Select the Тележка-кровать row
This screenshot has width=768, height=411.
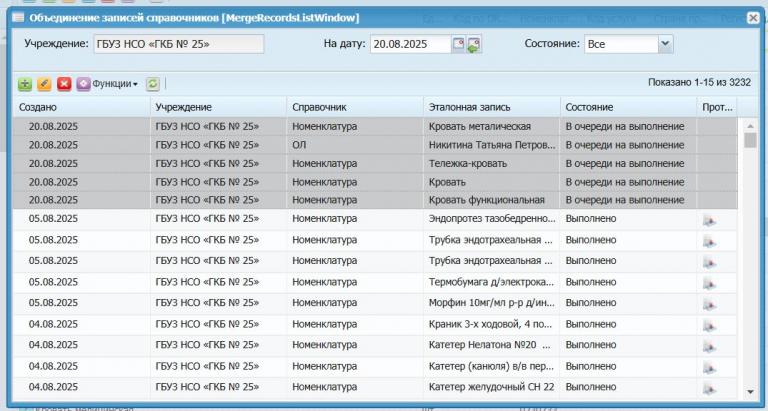click(375, 164)
